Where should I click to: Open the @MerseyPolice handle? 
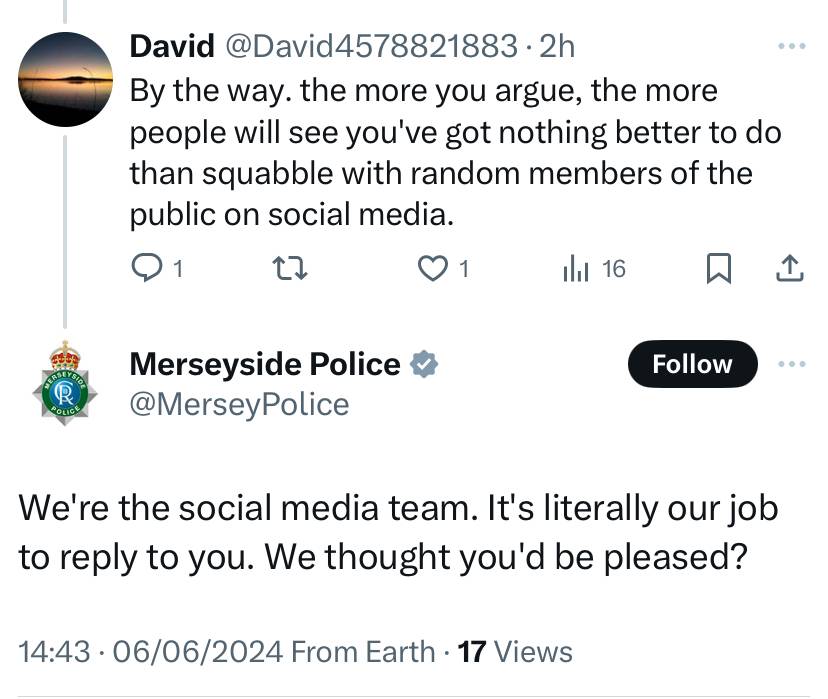pyautogui.click(x=239, y=405)
